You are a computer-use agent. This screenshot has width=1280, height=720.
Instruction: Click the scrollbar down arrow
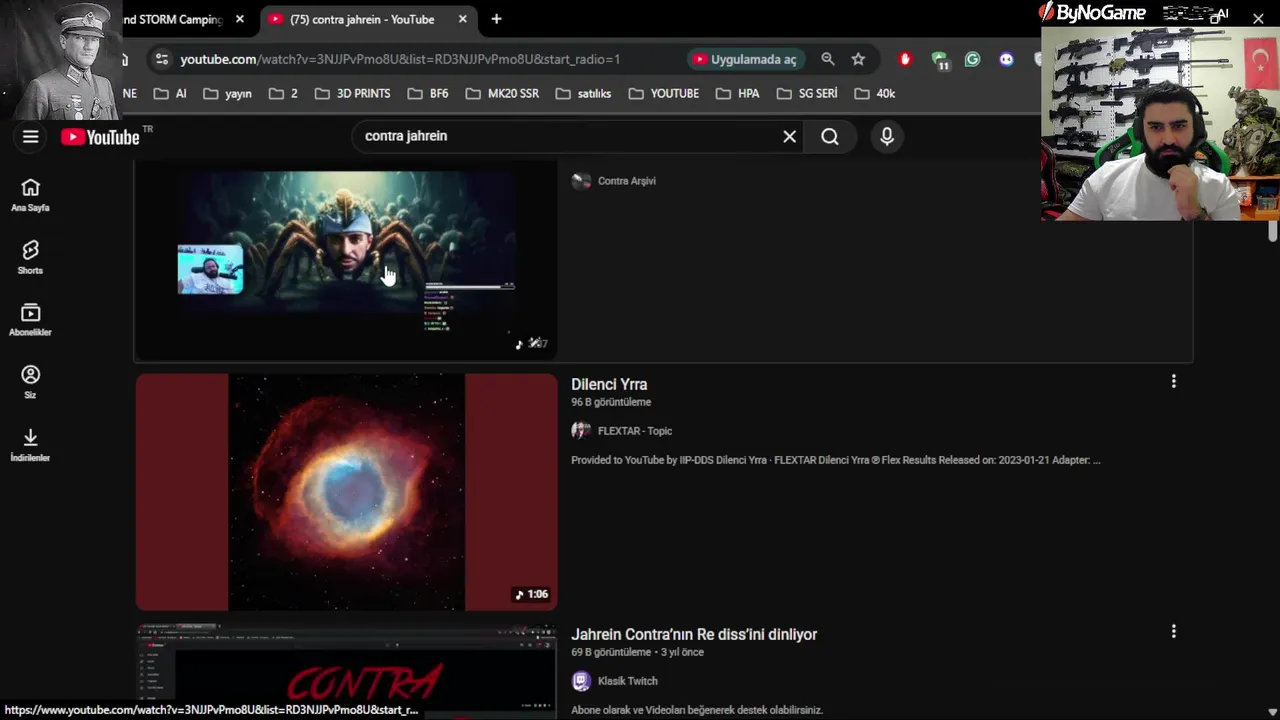1272,711
